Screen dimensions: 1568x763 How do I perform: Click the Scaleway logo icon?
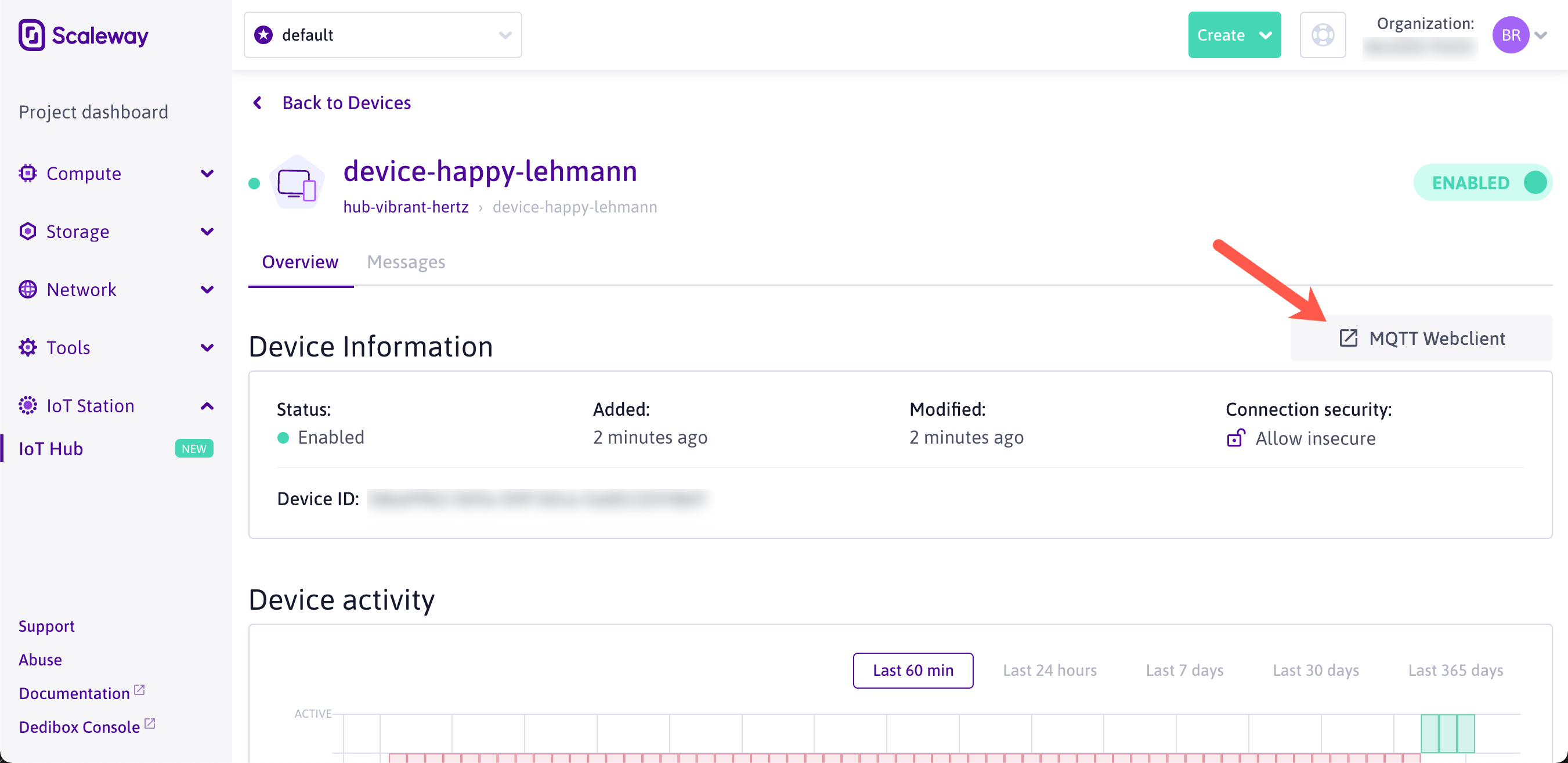point(32,35)
